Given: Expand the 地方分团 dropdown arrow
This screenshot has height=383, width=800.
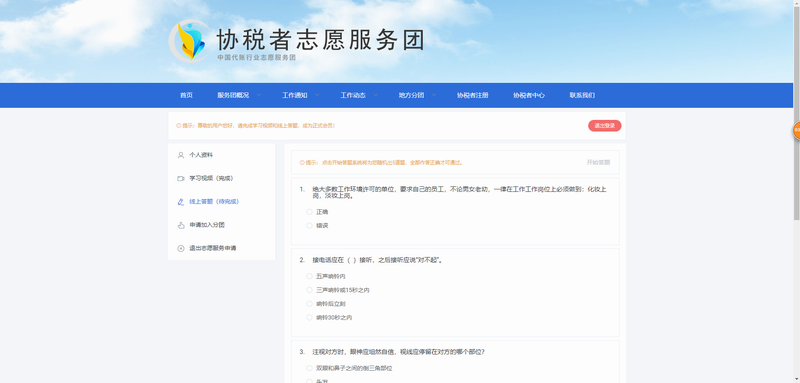Looking at the screenshot, I should point(434,95).
